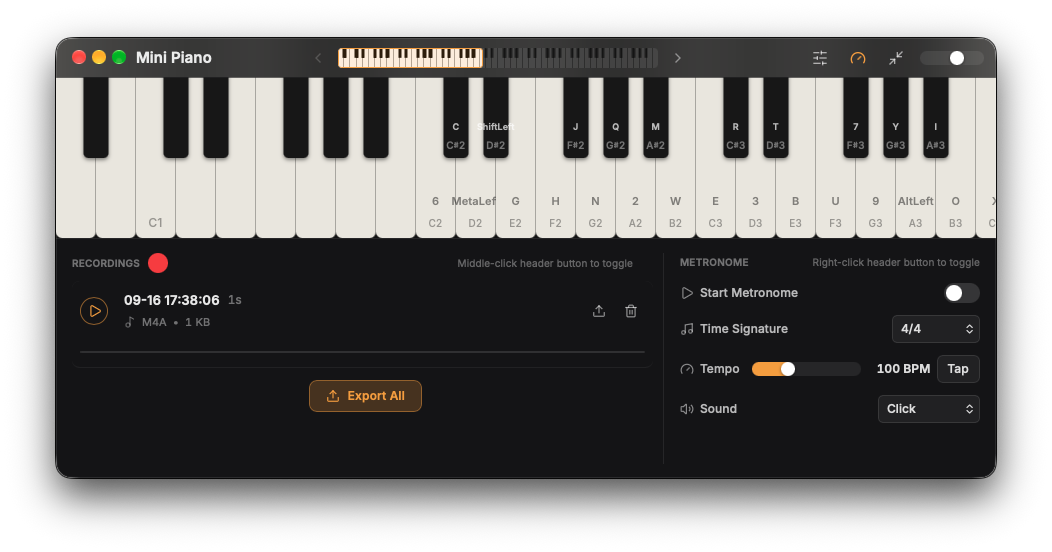Play the F#2 black key
This screenshot has width=1052, height=552.
[x=576, y=117]
